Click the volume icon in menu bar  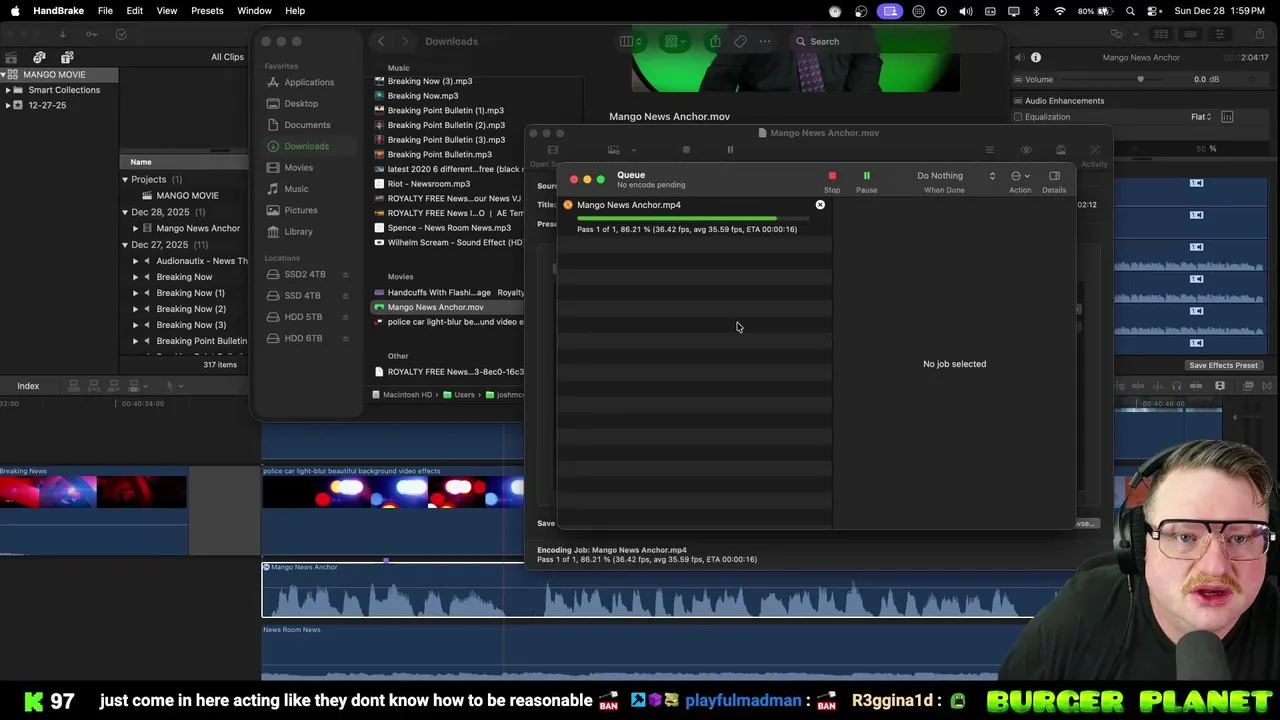(x=966, y=11)
